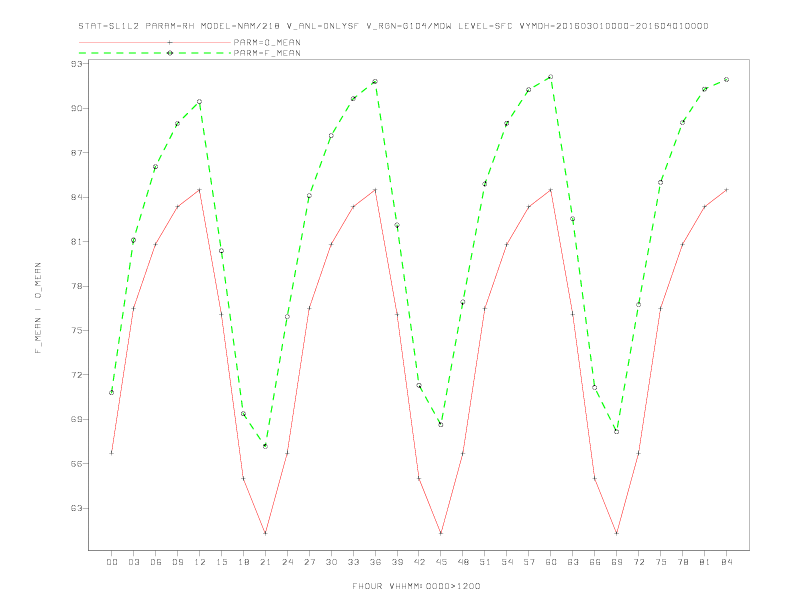
Task: Select green F_MEAN trough marker at hour 69
Action: pos(617,432)
